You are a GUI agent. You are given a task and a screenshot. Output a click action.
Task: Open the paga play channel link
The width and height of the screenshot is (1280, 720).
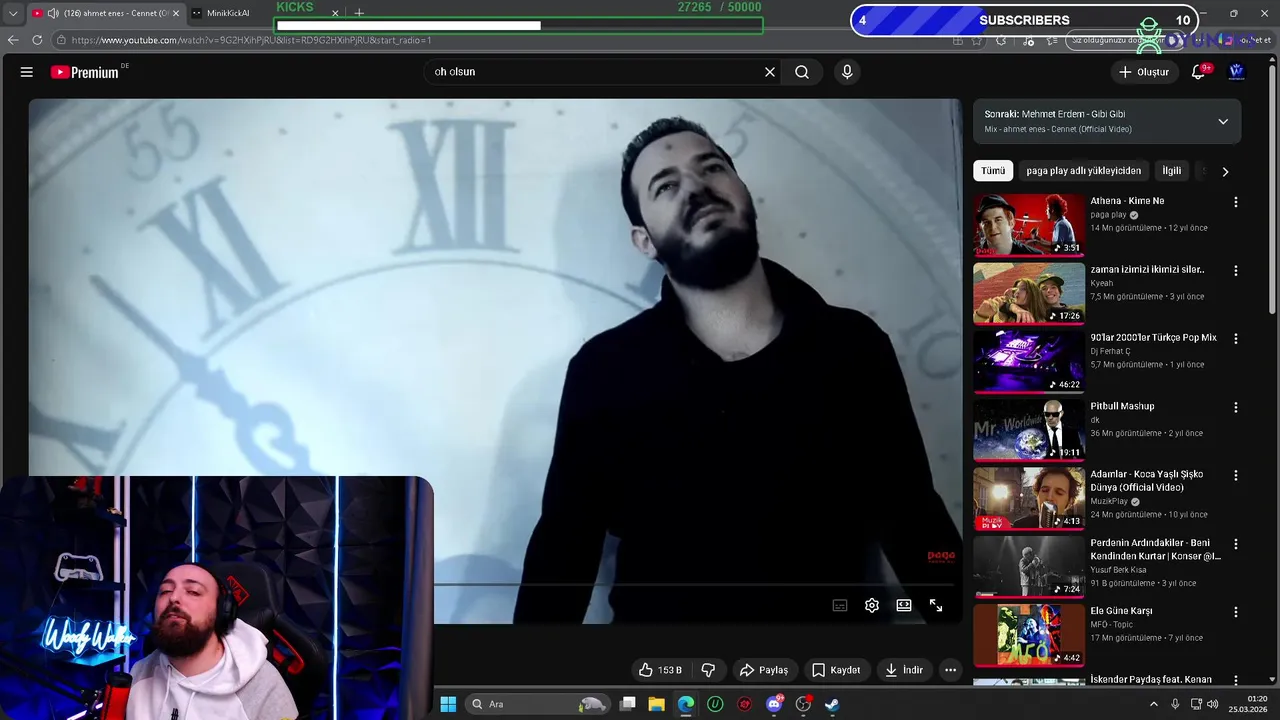(x=1108, y=215)
